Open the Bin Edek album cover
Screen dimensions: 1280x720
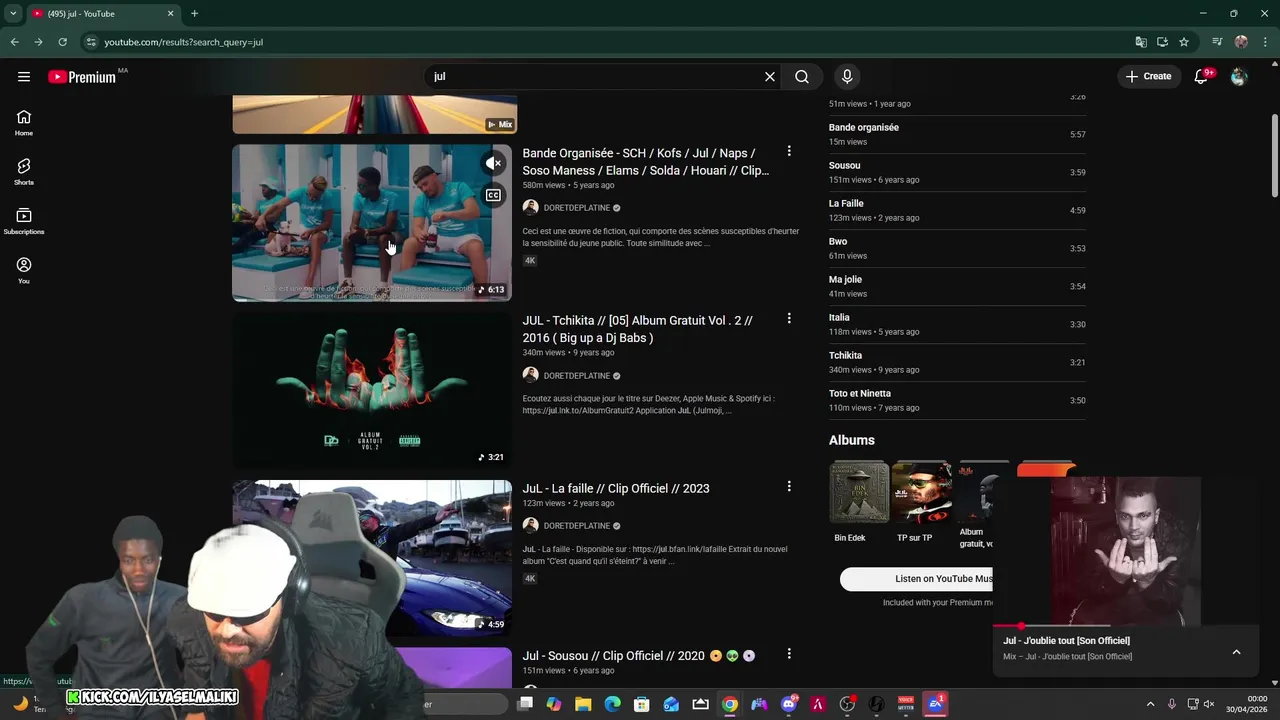[859, 492]
